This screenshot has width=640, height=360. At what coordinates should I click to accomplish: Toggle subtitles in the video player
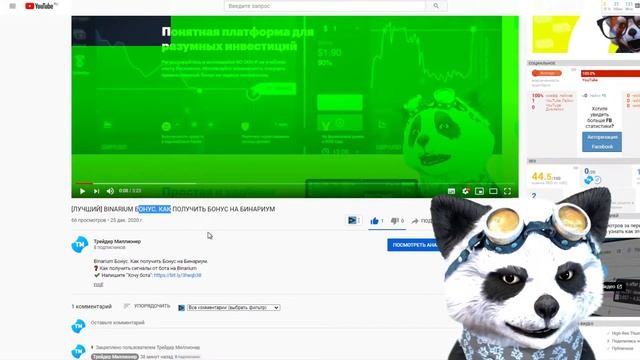pyautogui.click(x=451, y=191)
